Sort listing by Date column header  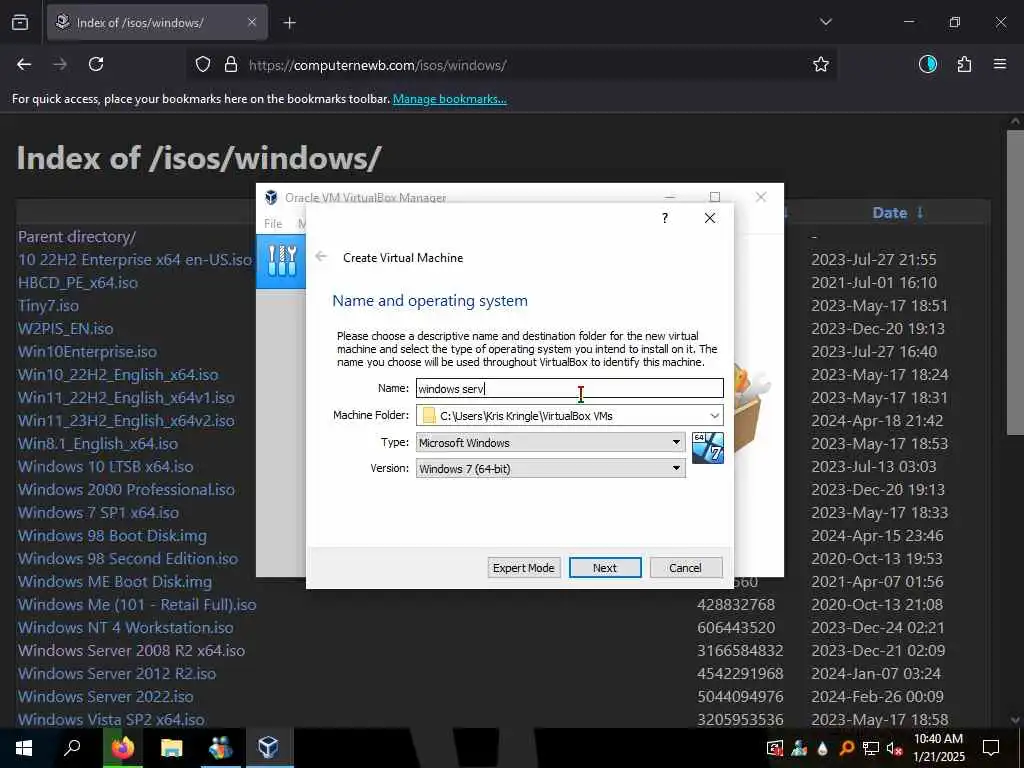point(889,213)
